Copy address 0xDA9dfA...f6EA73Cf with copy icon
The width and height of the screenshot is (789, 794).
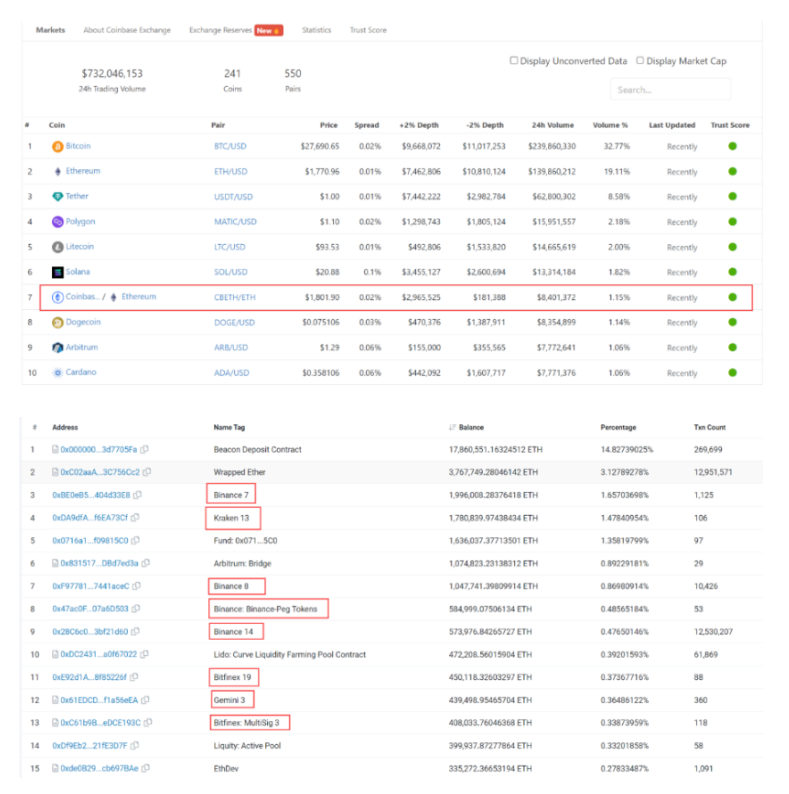[x=135, y=518]
